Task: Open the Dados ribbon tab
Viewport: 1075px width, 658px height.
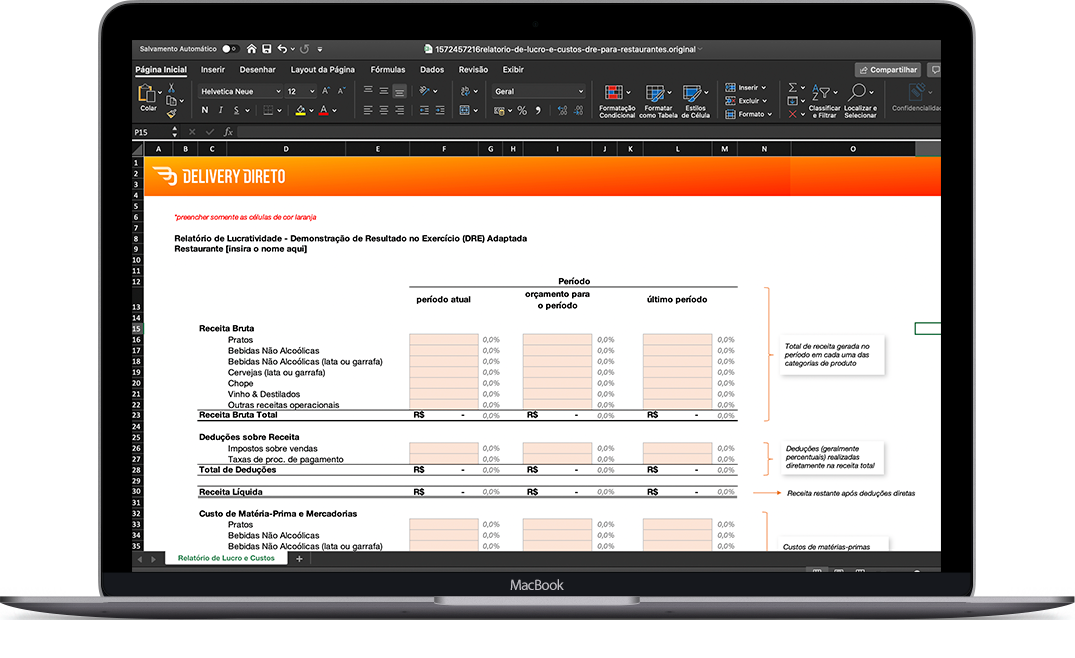Action: tap(432, 69)
